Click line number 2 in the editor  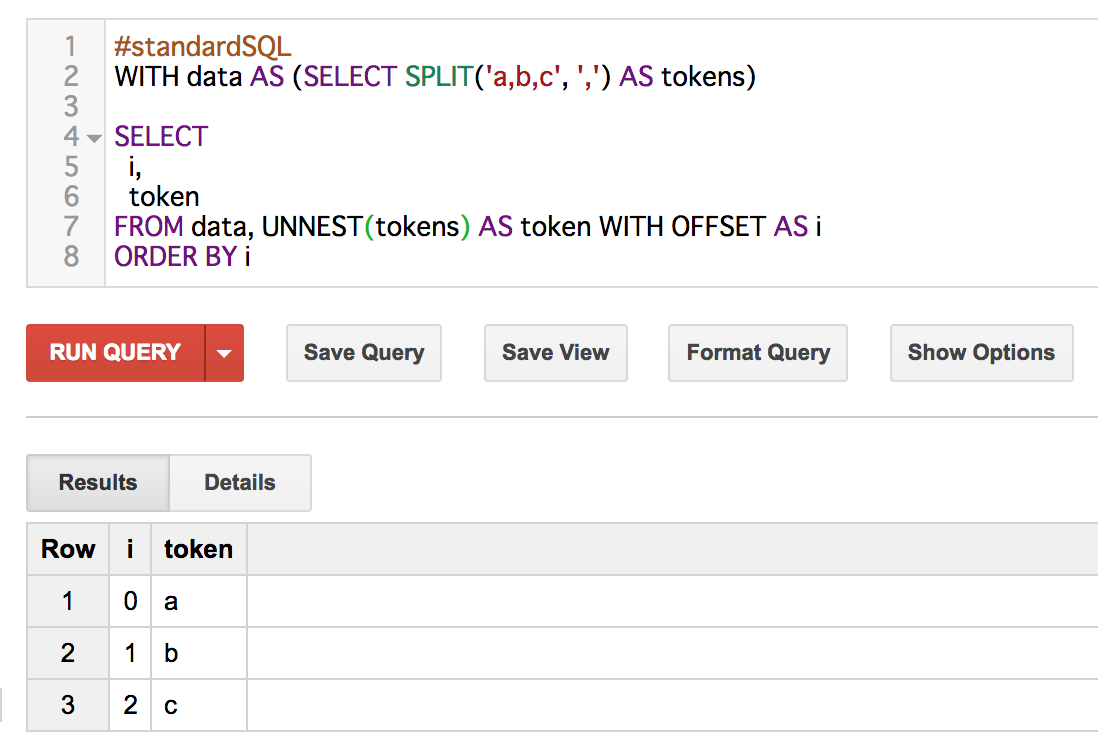click(71, 76)
